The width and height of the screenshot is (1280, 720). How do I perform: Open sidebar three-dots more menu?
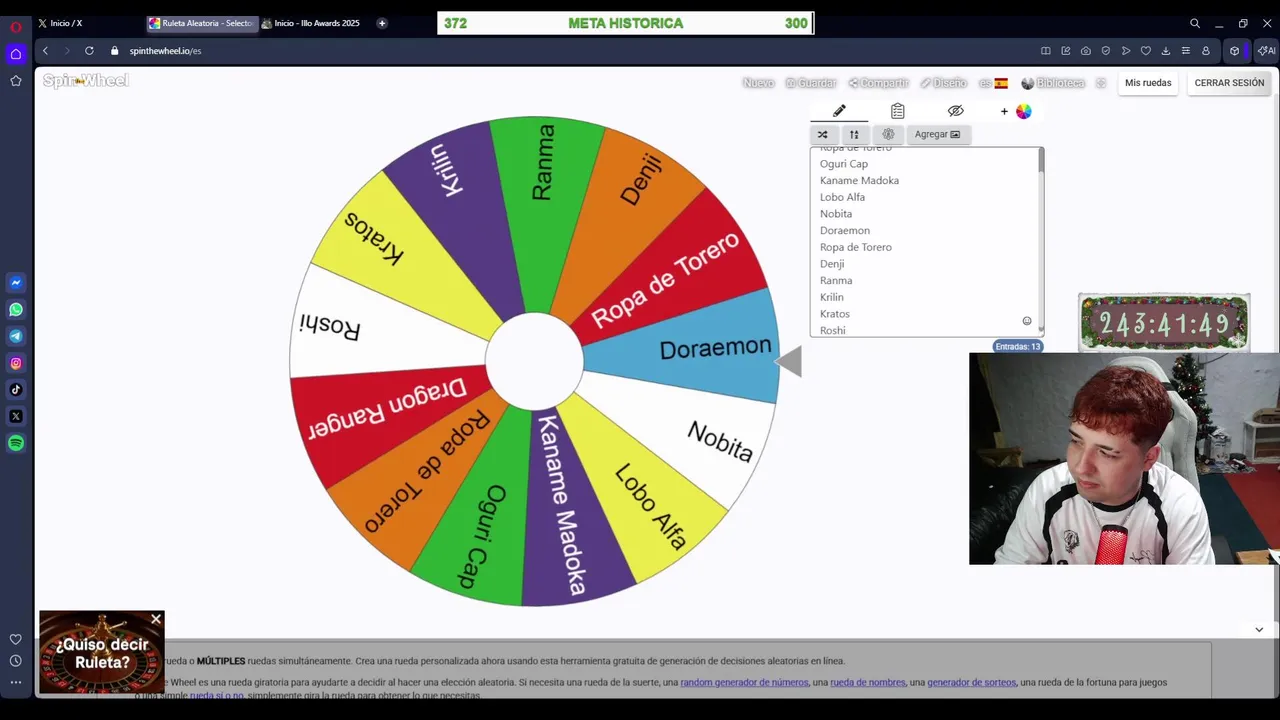(x=16, y=682)
